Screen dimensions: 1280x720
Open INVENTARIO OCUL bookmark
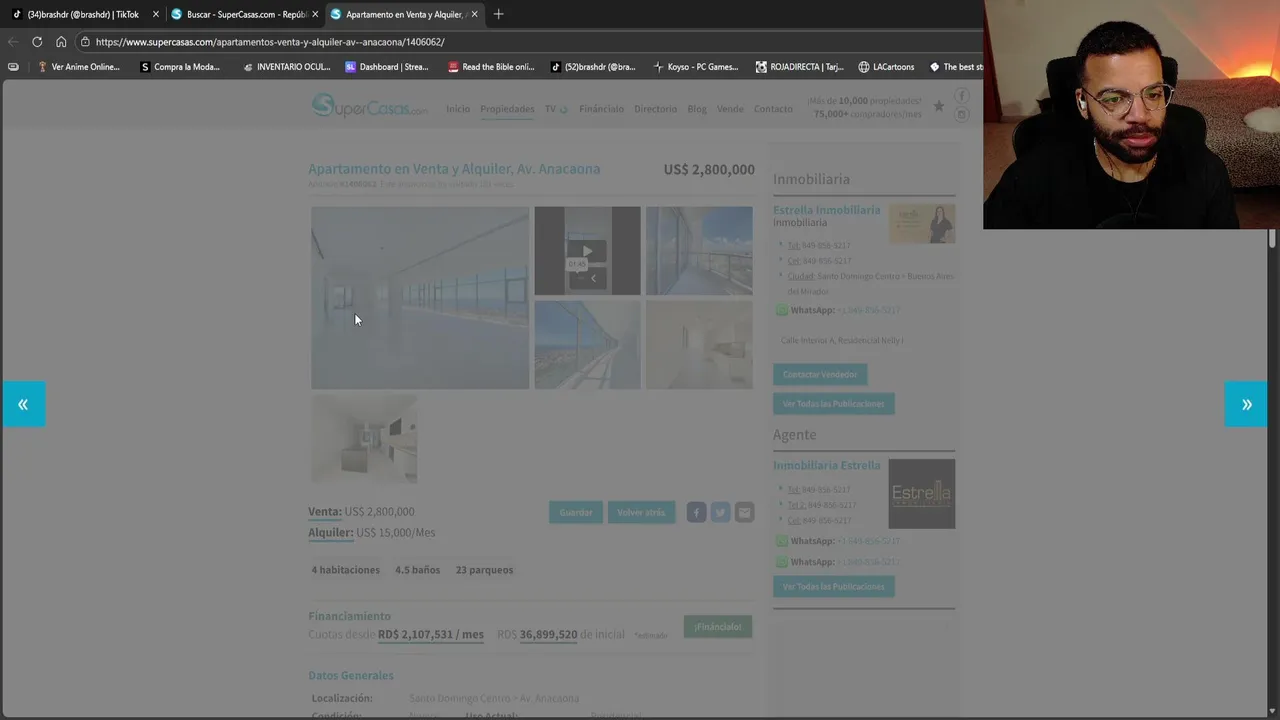[286, 67]
